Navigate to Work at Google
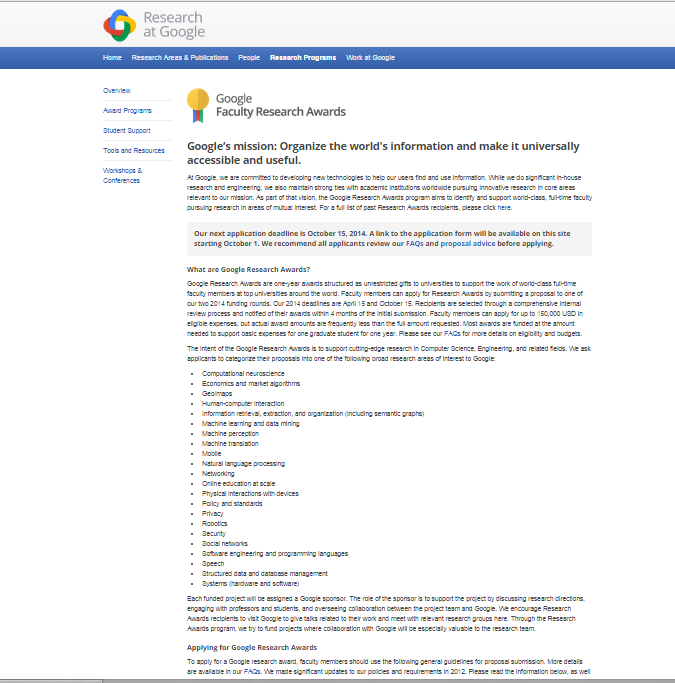Image resolution: width=675 pixels, height=683 pixels. click(x=371, y=58)
